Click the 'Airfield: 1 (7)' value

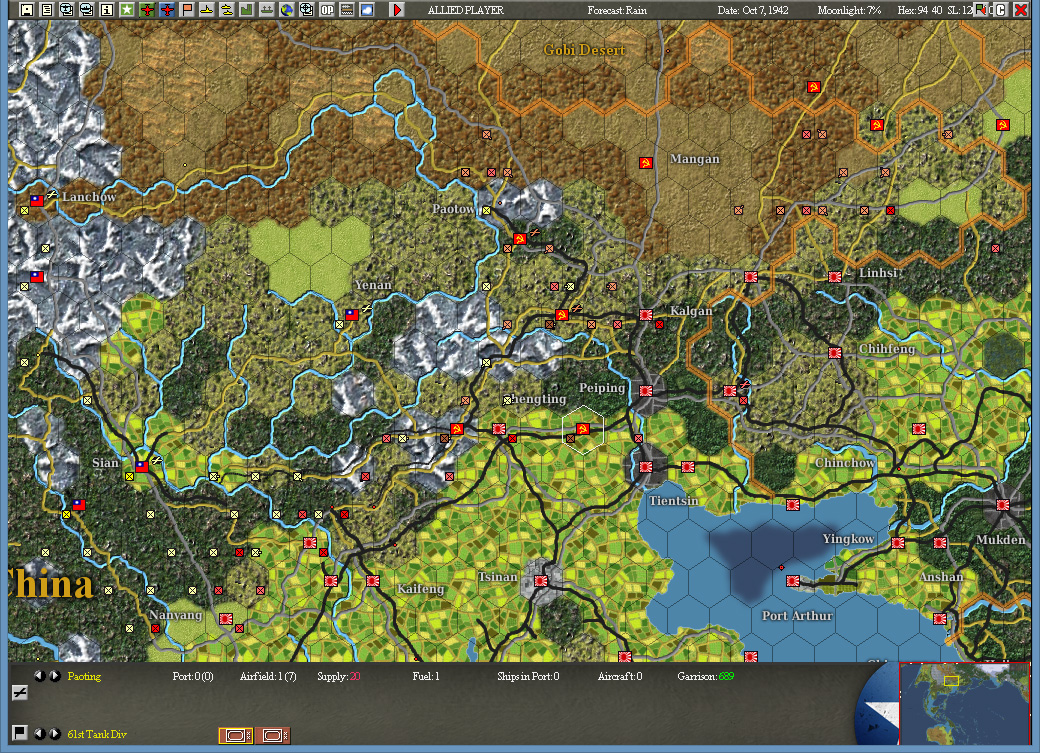[x=268, y=676]
